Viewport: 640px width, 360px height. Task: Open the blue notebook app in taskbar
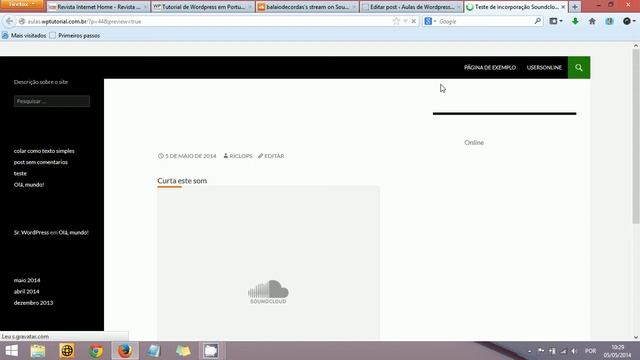pyautogui.click(x=154, y=351)
